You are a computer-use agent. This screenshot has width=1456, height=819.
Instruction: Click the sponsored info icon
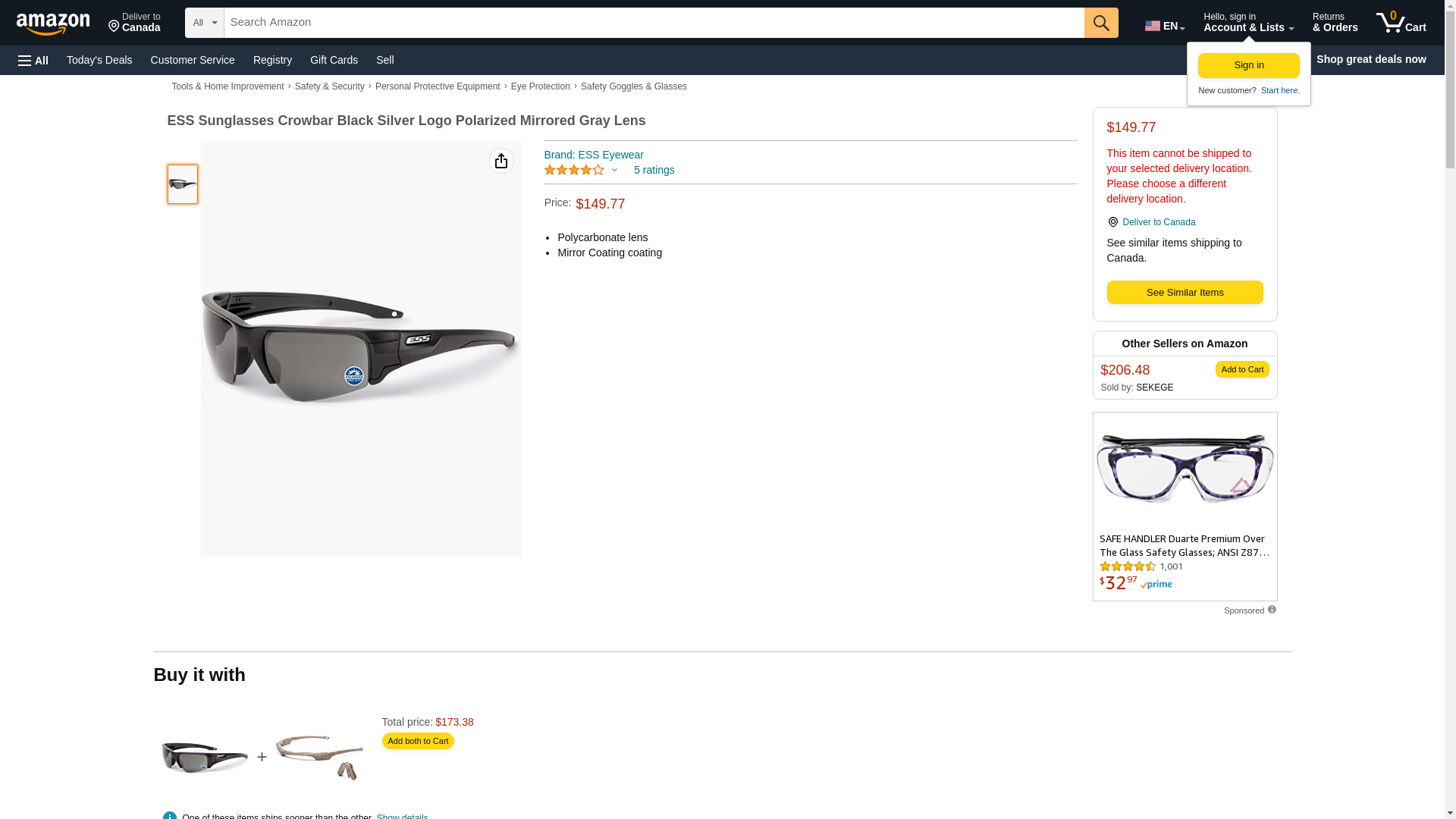tap(1272, 610)
